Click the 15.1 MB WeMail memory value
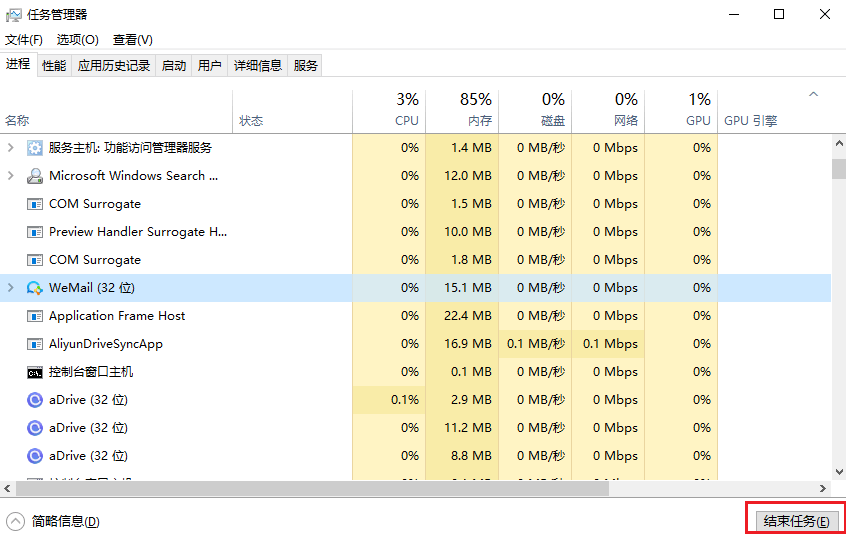Screen dimensions: 846x539 [468, 288]
